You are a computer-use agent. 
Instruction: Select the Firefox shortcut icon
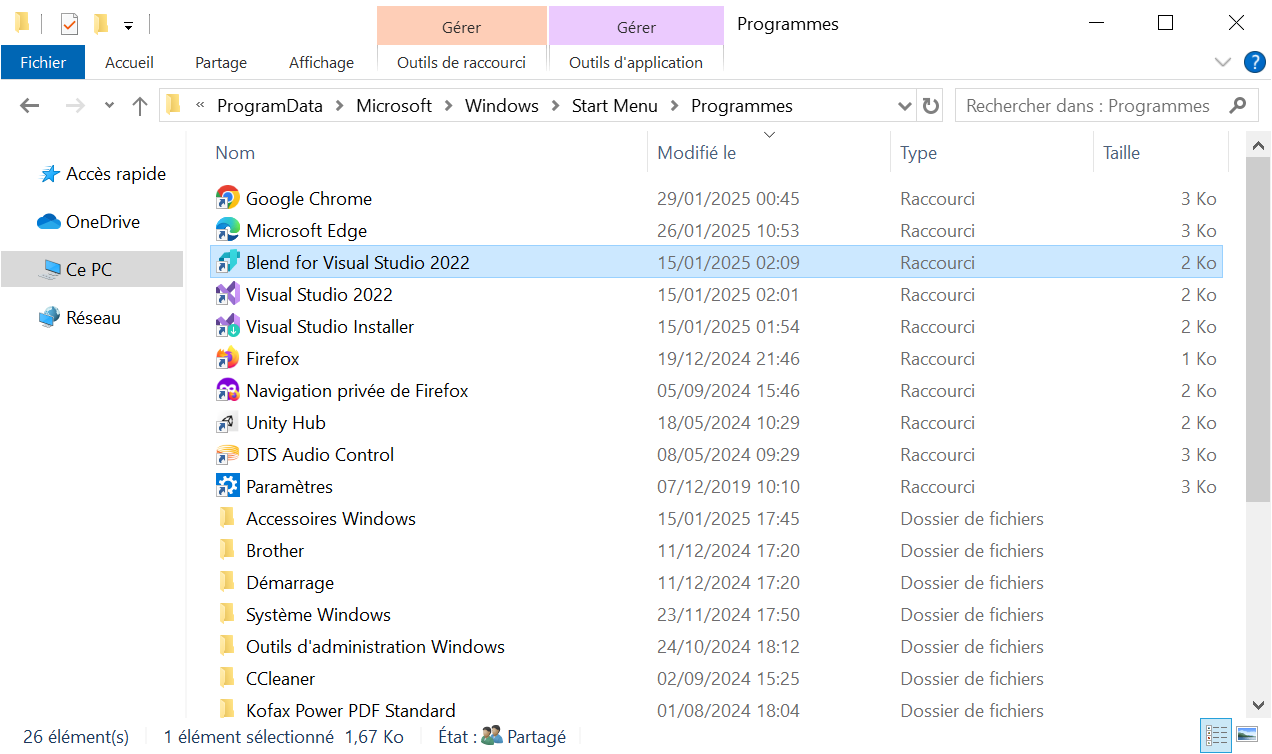click(228, 358)
